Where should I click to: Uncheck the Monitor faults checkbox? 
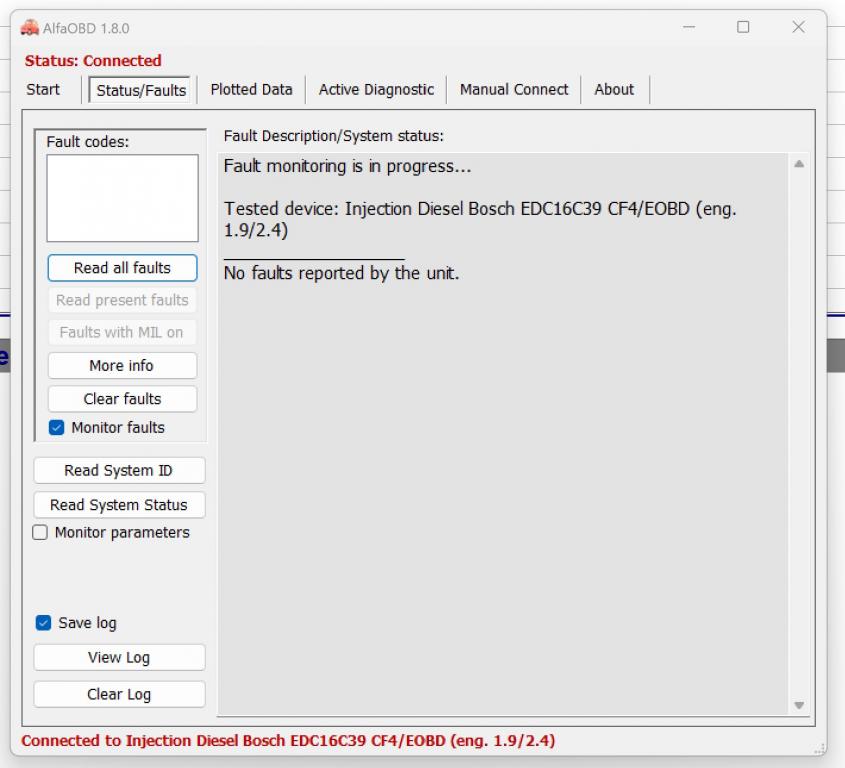(57, 427)
